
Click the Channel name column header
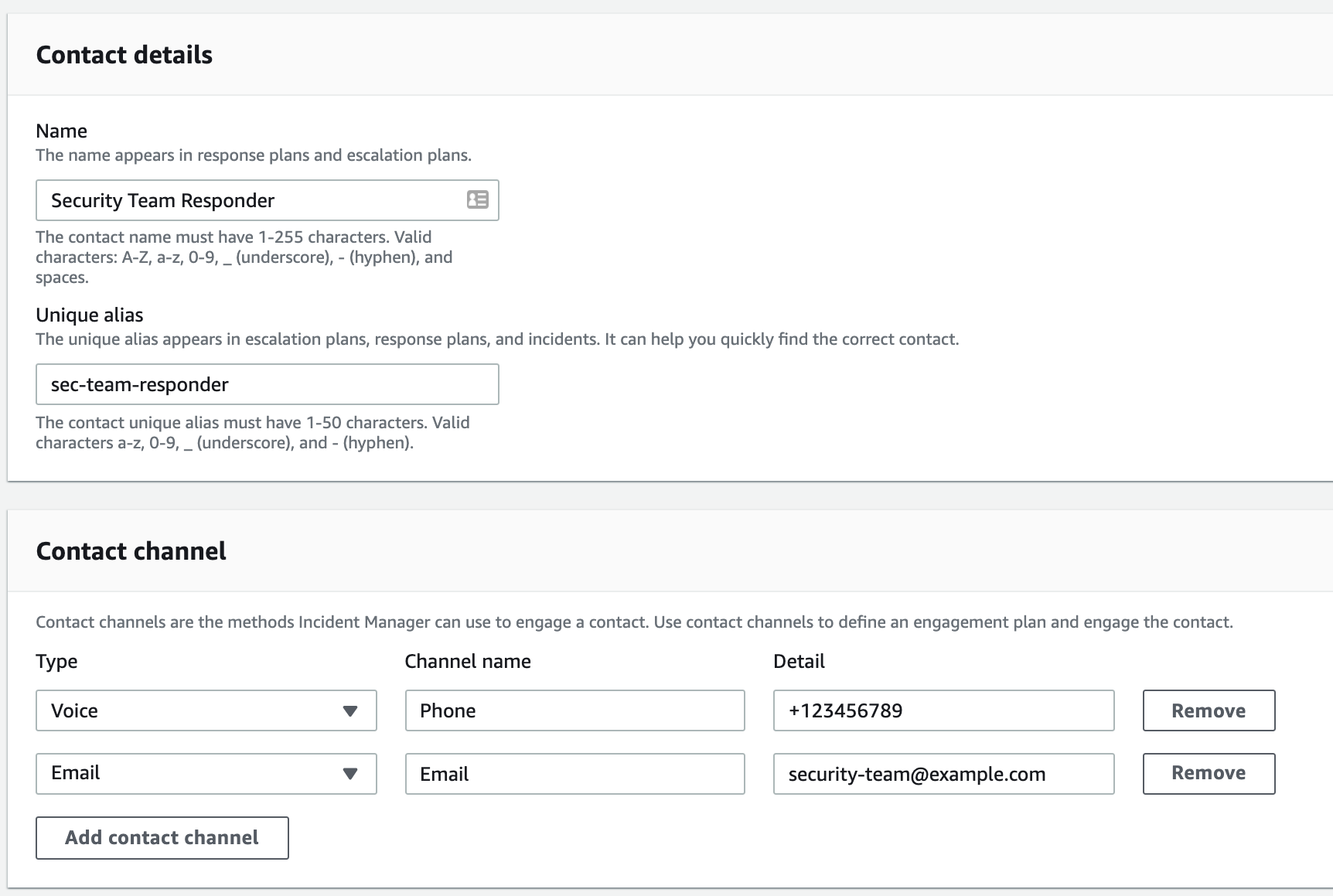pyautogui.click(x=467, y=661)
